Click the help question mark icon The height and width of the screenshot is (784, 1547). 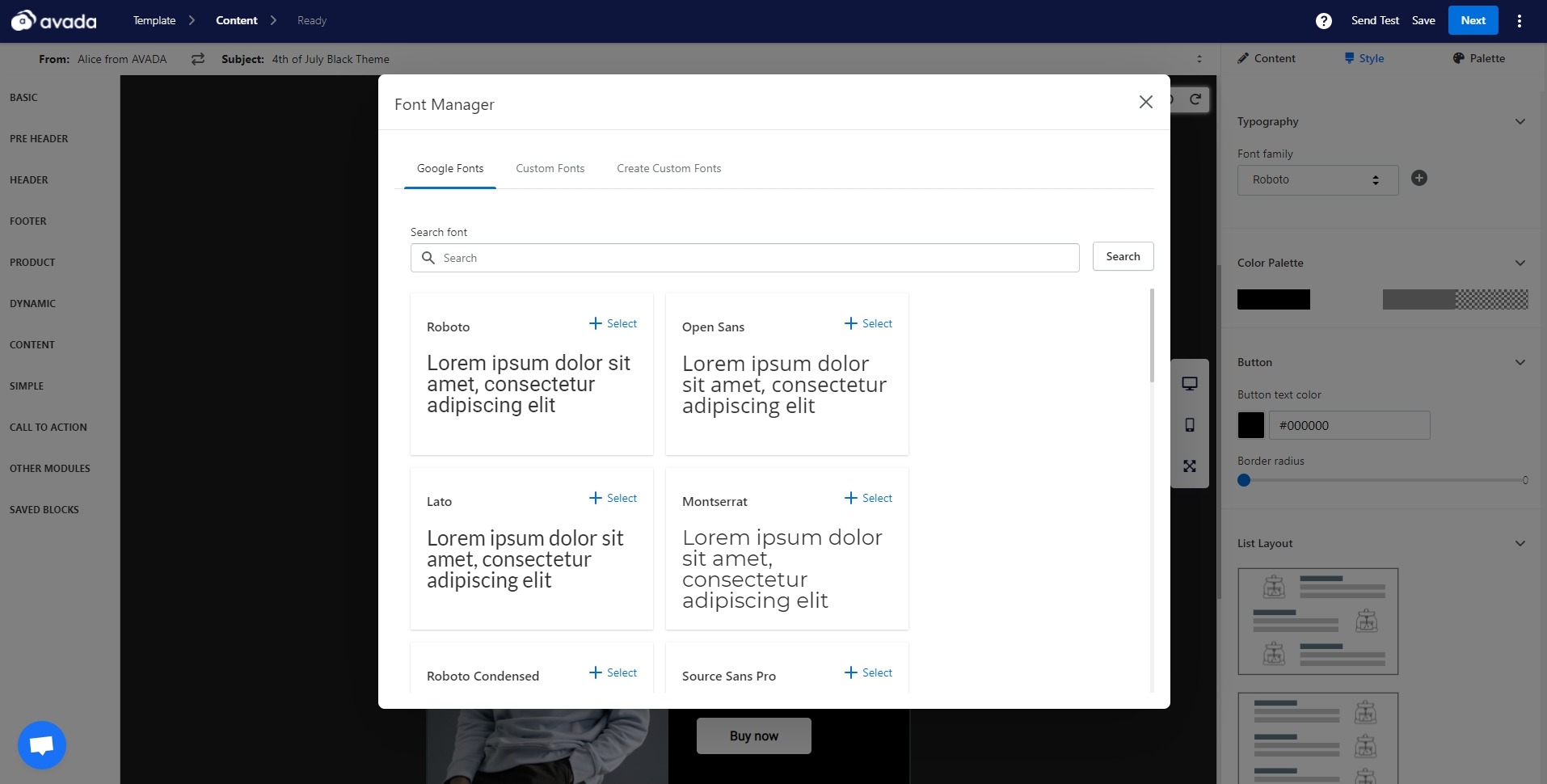[1323, 21]
